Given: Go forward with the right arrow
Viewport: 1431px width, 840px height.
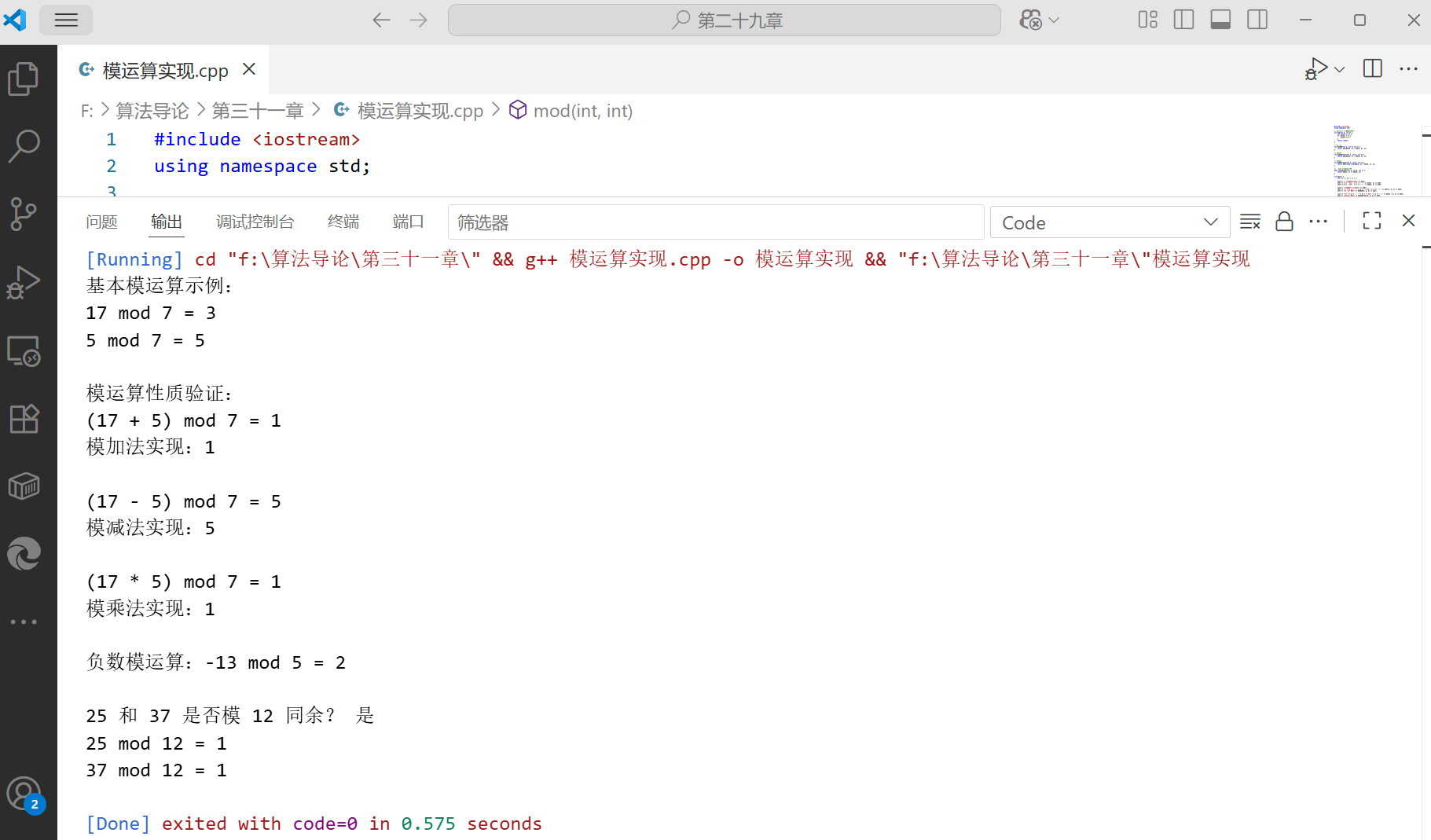Looking at the screenshot, I should pyautogui.click(x=419, y=20).
